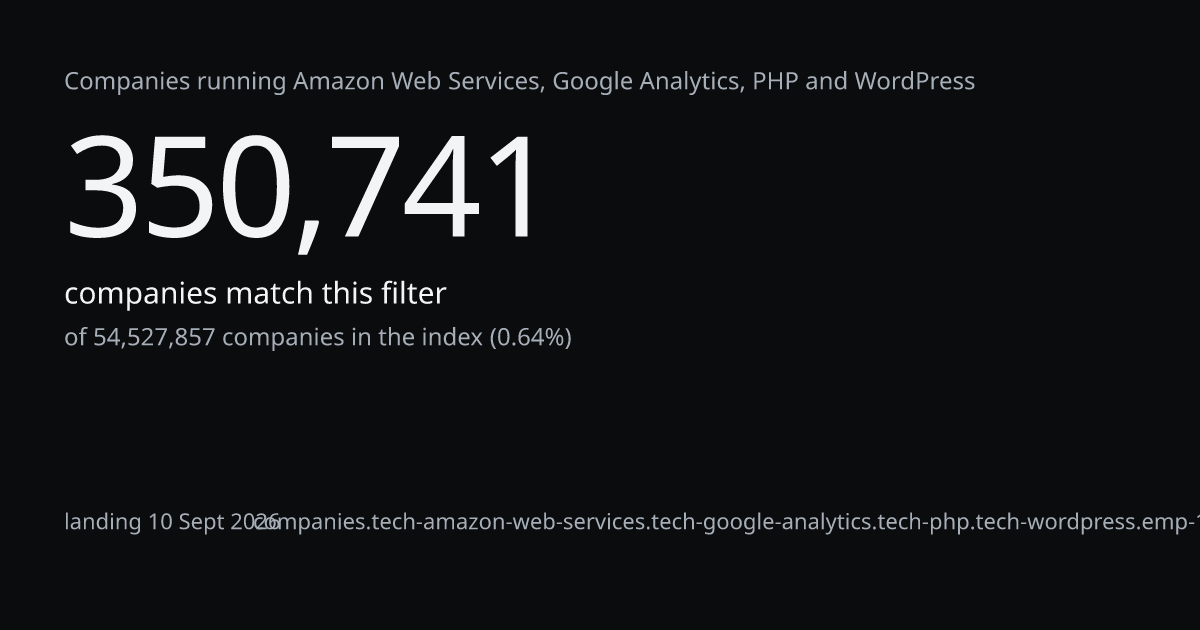Click "tech-wordpress" segment in the bottom slug

(x=1051, y=522)
